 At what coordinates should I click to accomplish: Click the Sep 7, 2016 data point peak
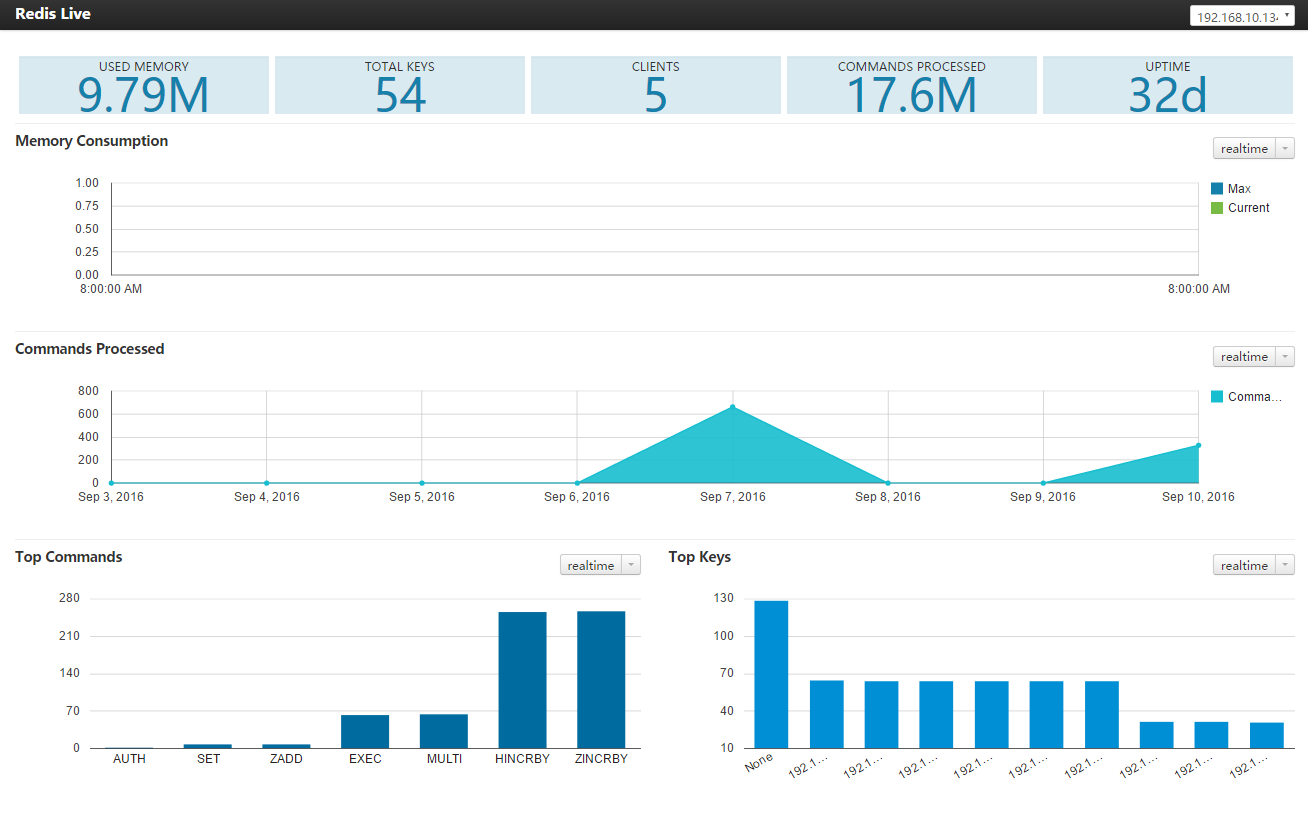click(733, 407)
